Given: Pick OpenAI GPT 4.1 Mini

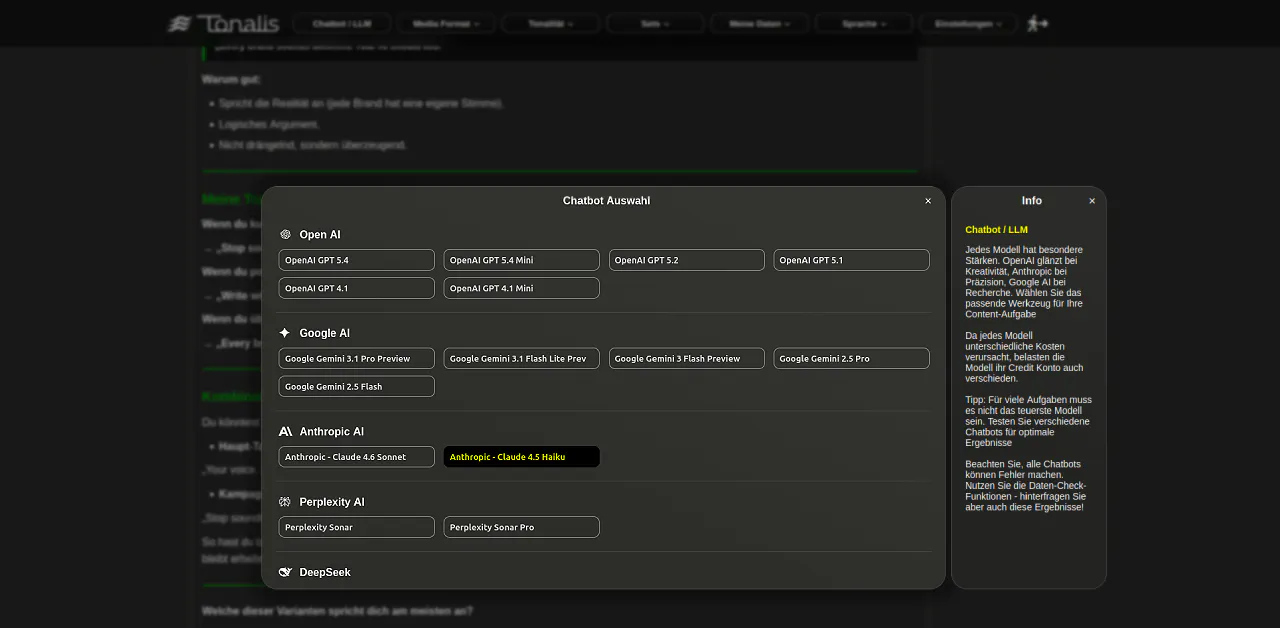Looking at the screenshot, I should (x=522, y=288).
